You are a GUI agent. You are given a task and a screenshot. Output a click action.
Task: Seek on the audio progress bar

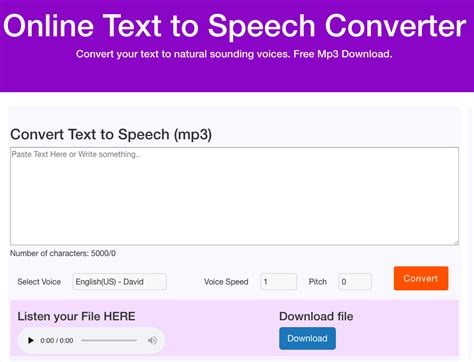pos(109,340)
